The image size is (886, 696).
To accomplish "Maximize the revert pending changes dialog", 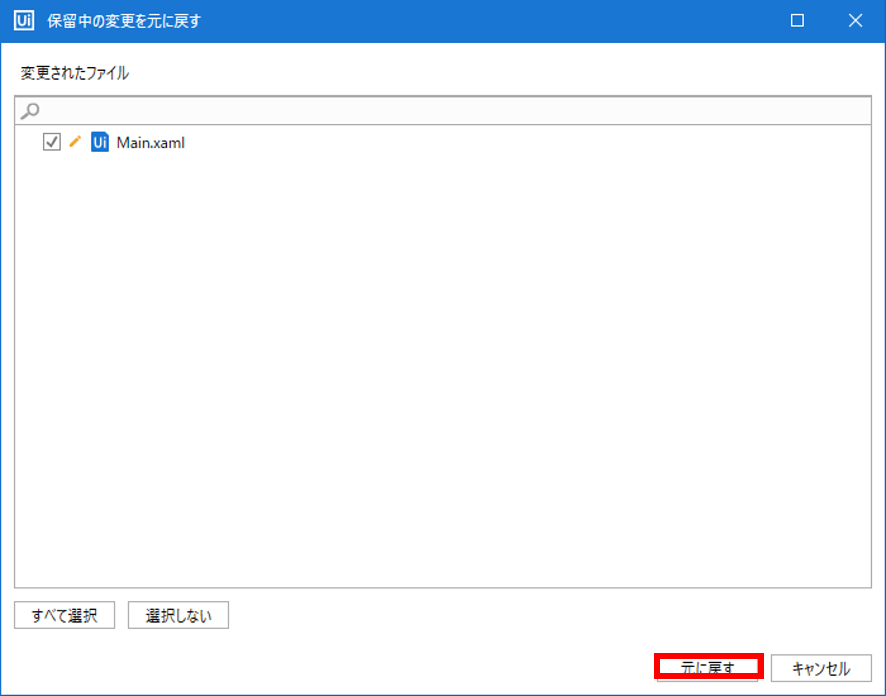I will click(x=797, y=21).
